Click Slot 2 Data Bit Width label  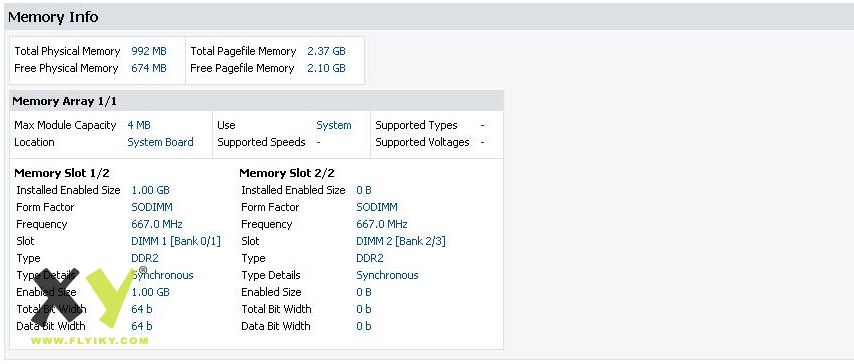click(276, 326)
